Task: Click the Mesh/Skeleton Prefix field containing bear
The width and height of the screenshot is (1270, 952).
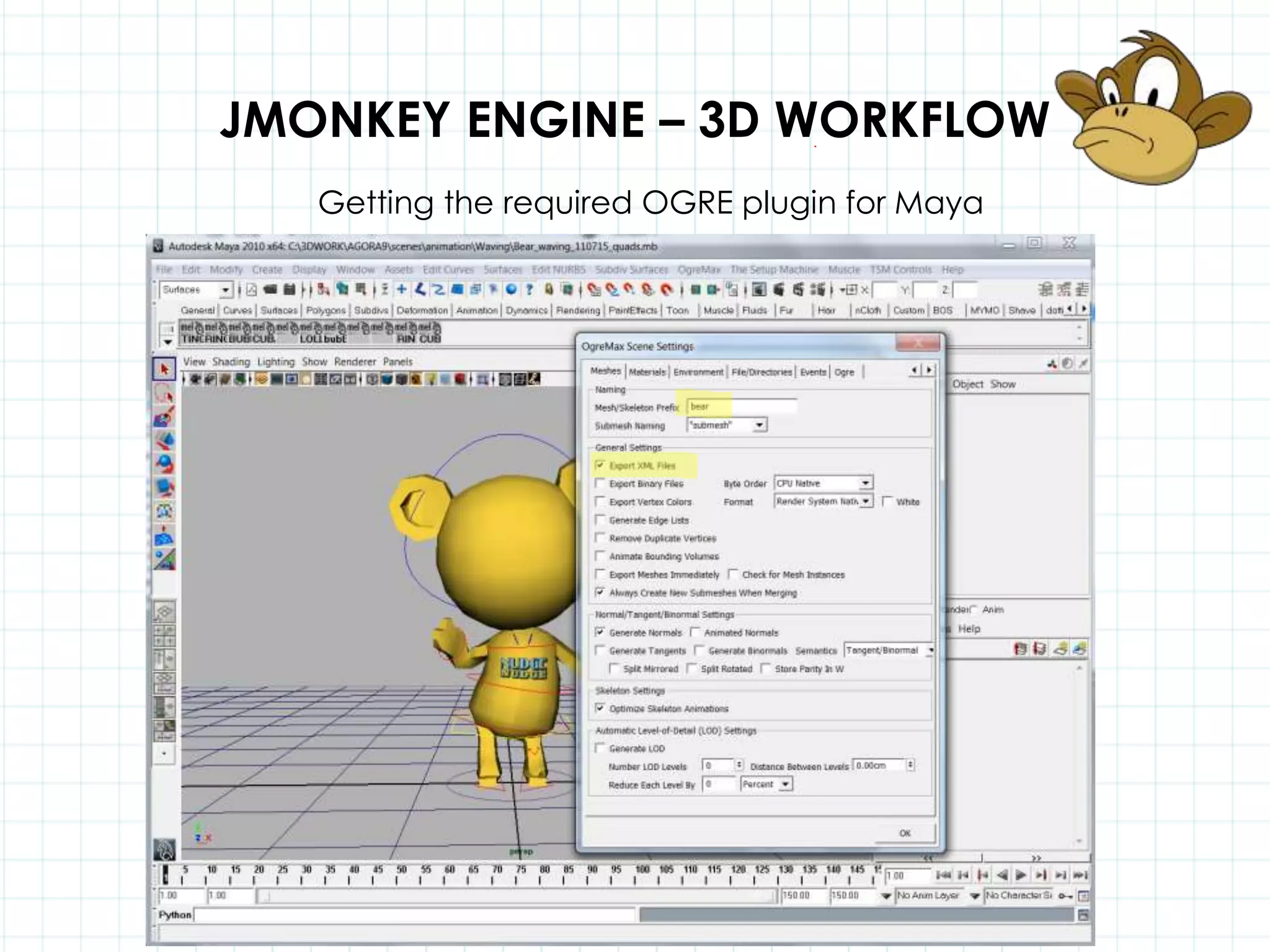Action: tap(742, 407)
